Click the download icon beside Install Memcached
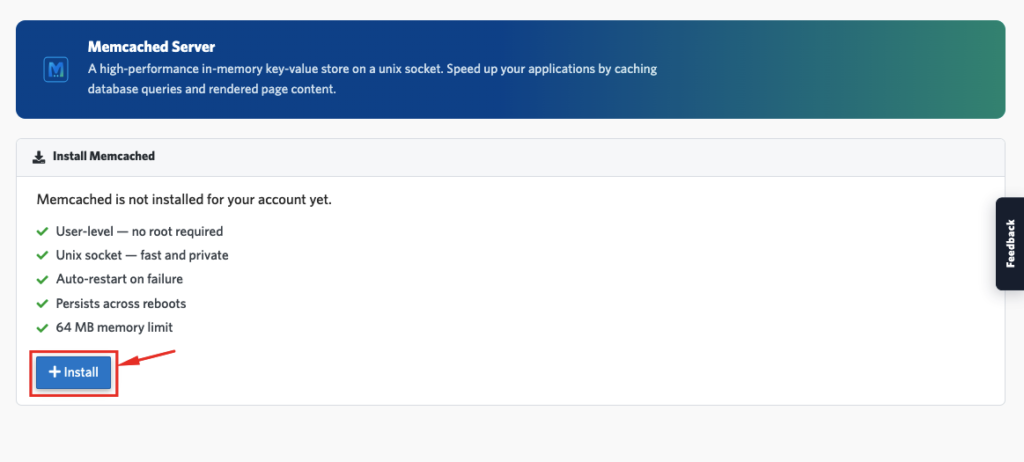Image resolution: width=1024 pixels, height=462 pixels. (39, 157)
